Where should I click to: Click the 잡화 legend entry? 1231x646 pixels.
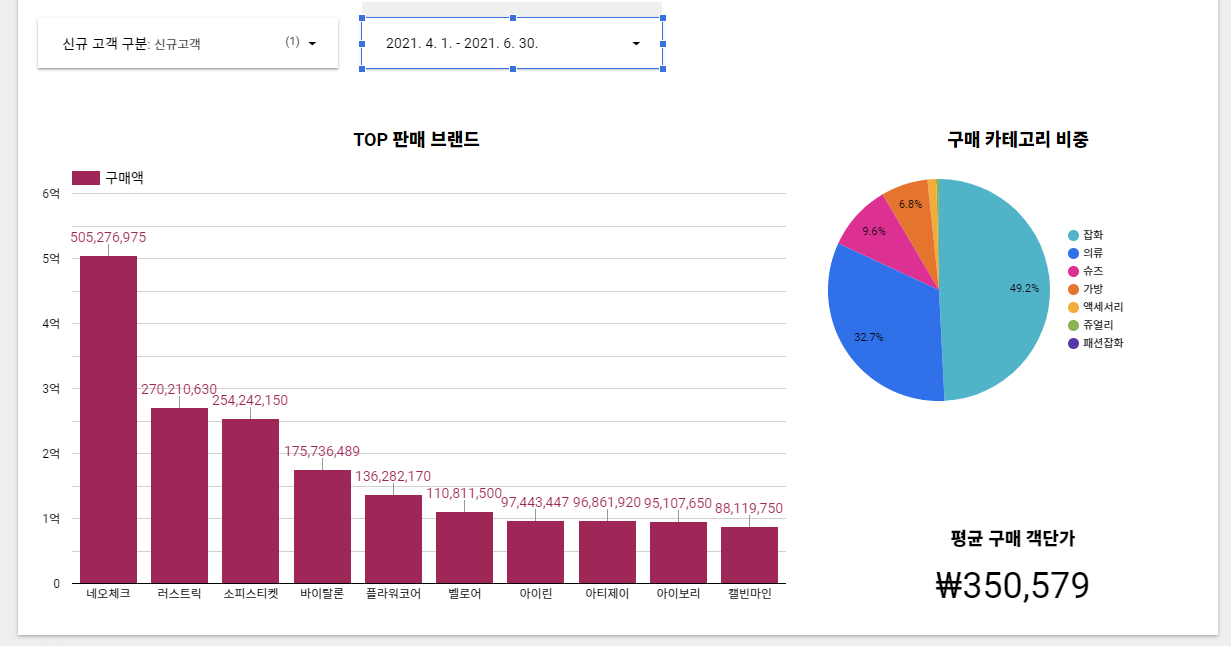[x=1084, y=235]
